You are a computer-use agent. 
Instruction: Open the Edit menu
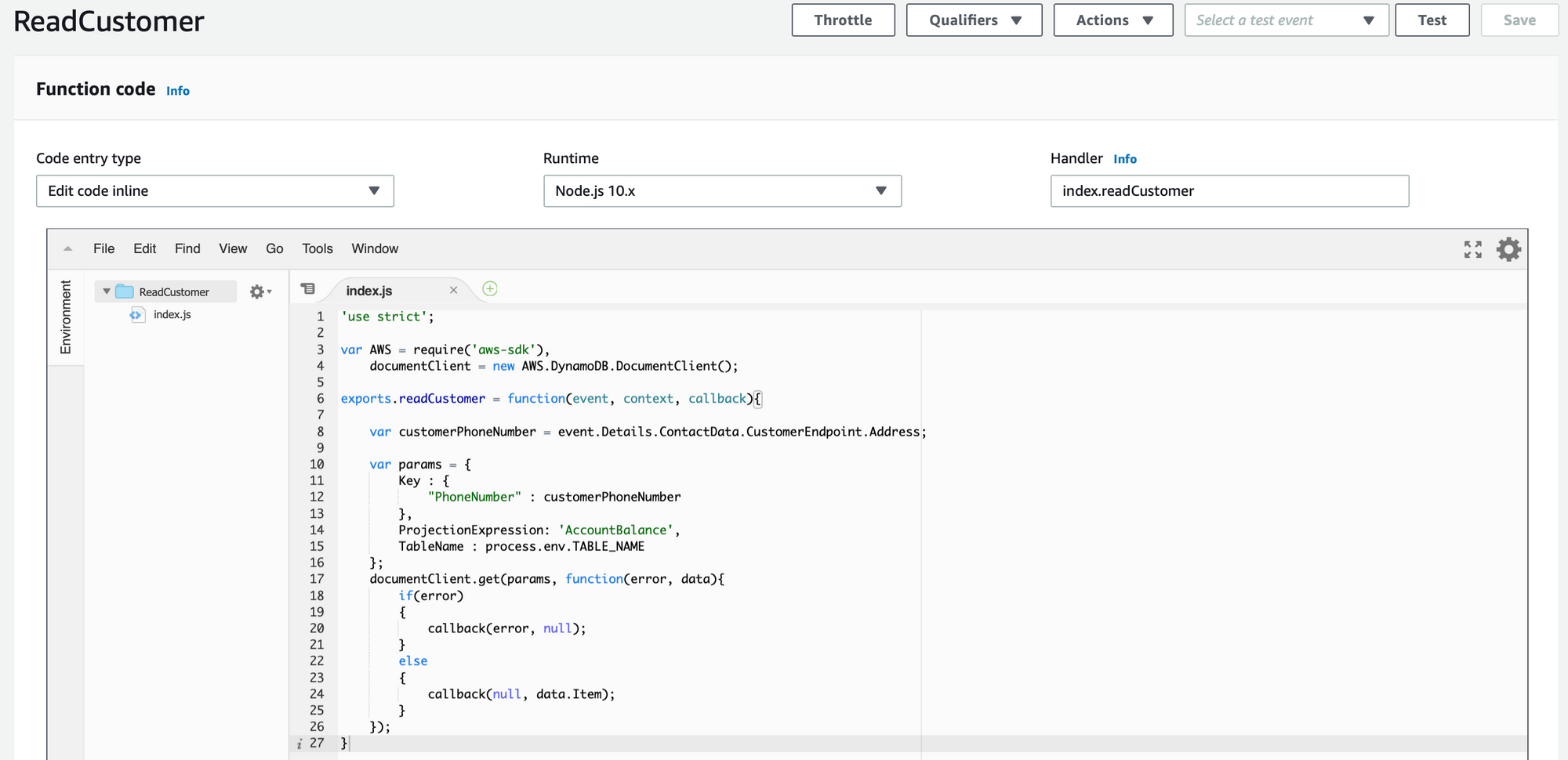tap(144, 248)
